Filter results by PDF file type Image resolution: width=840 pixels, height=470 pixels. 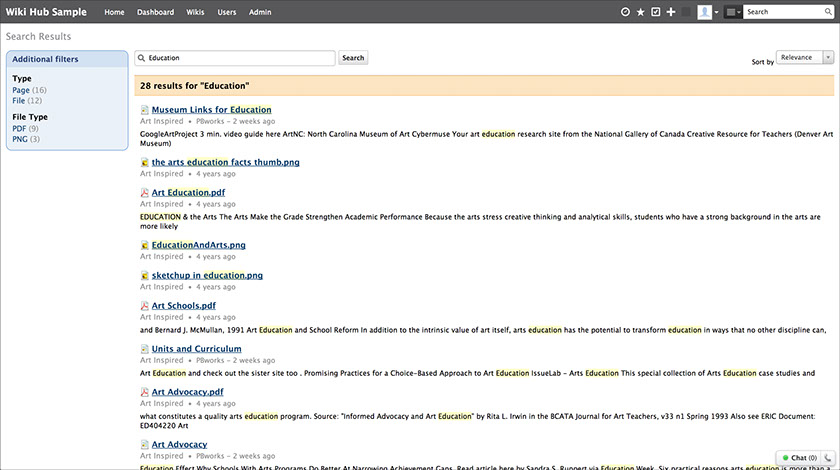pos(19,128)
